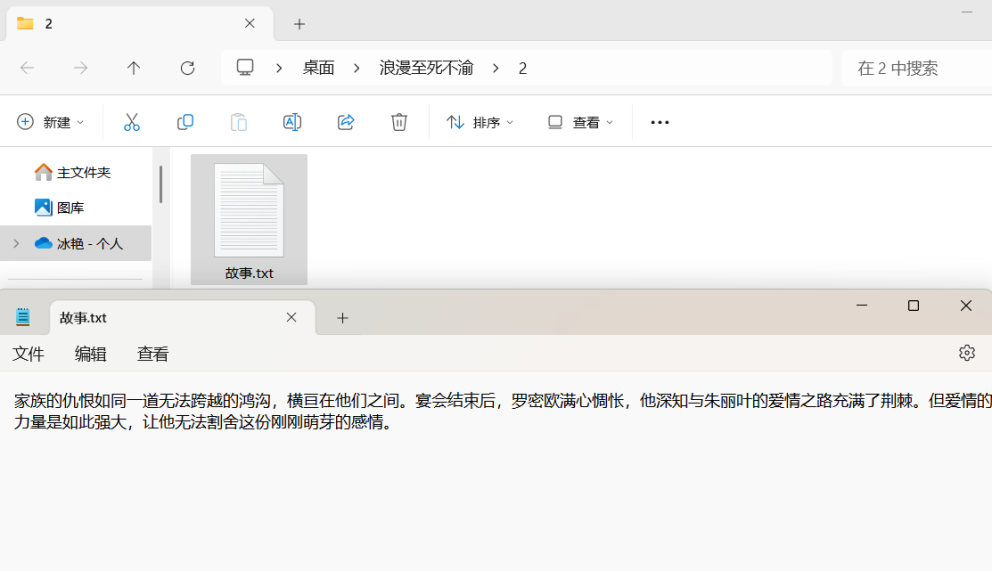Open Notepad settings gear icon
Image resolution: width=992 pixels, height=572 pixels.
click(967, 353)
